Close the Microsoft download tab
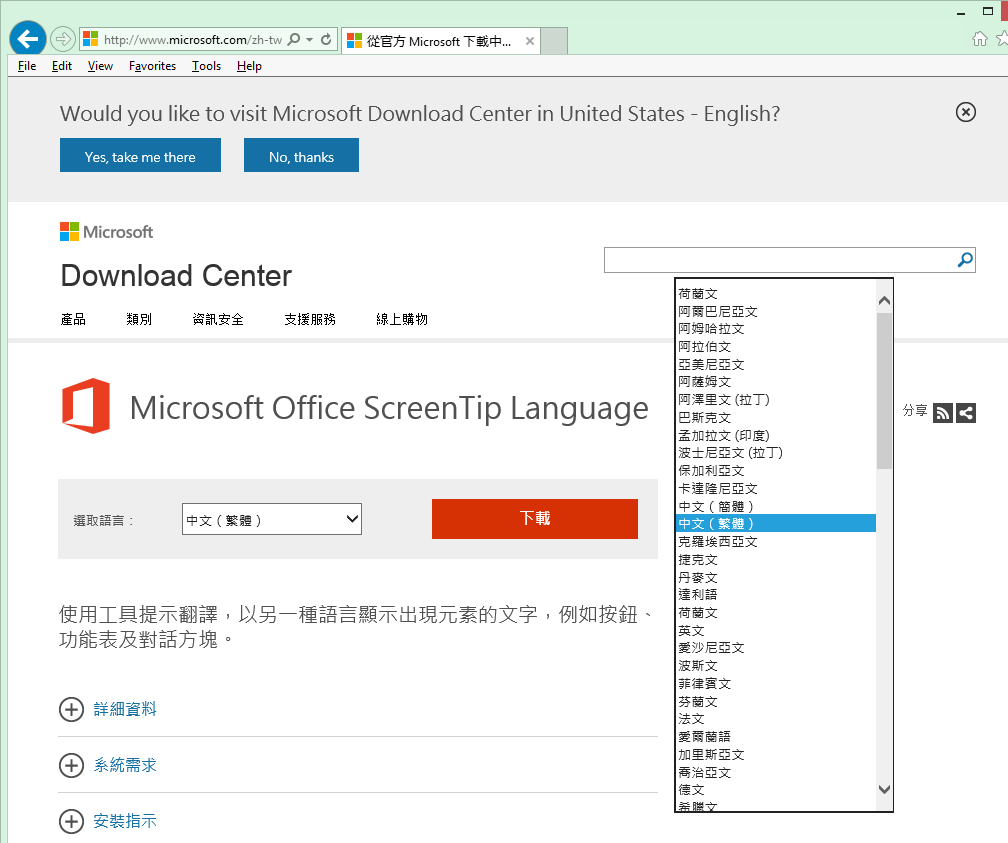Viewport: 1008px width, 843px height. 530,41
